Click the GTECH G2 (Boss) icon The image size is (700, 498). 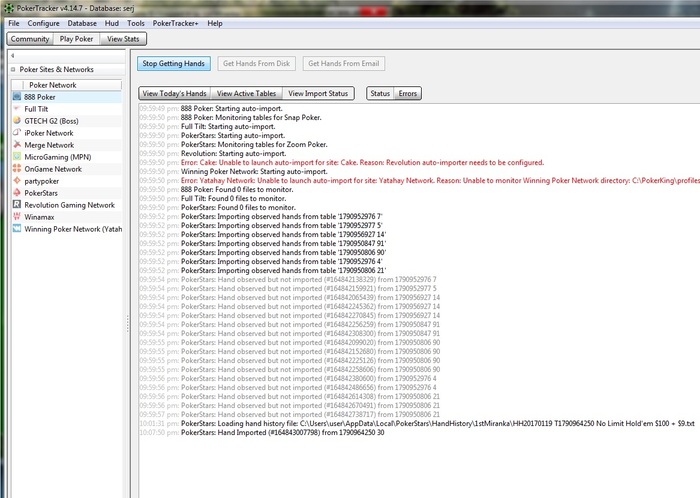click(17, 121)
